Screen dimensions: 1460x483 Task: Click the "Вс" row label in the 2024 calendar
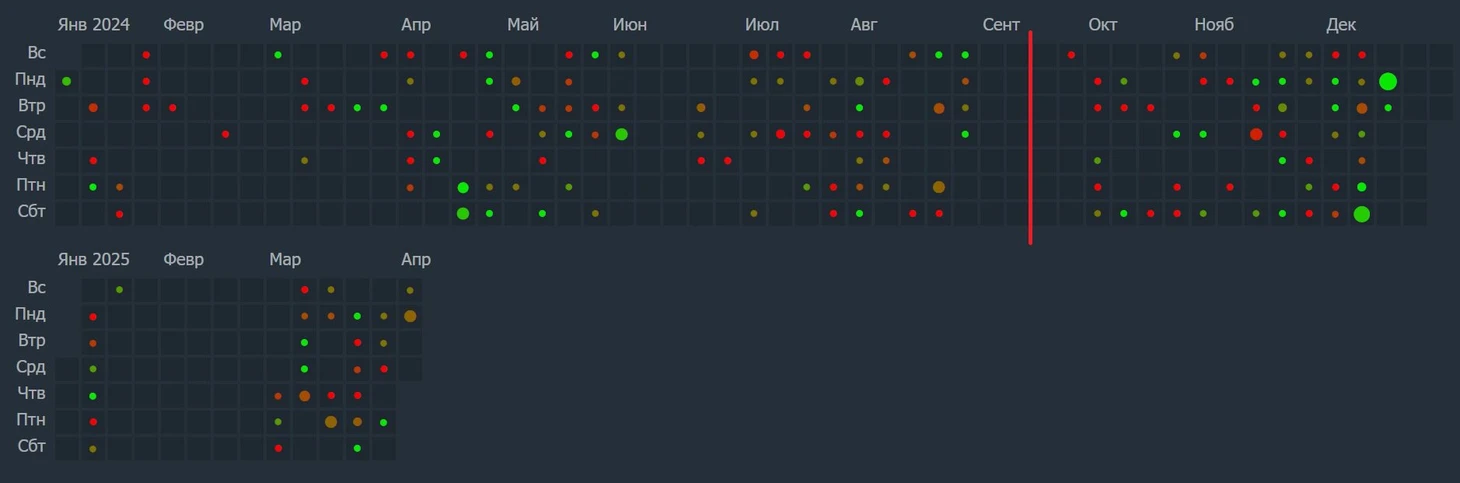coord(36,53)
